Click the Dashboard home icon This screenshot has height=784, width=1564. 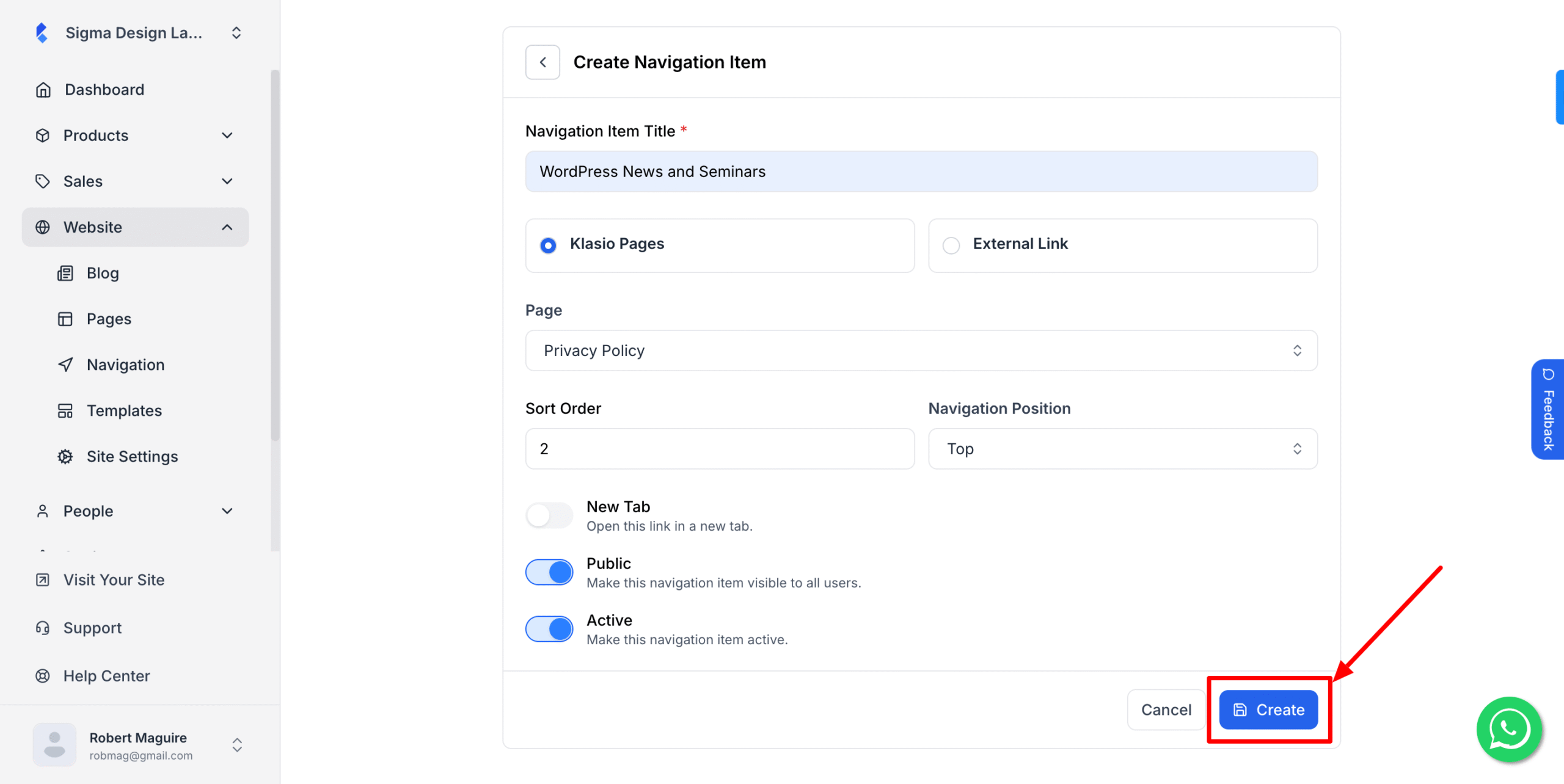[x=43, y=90]
